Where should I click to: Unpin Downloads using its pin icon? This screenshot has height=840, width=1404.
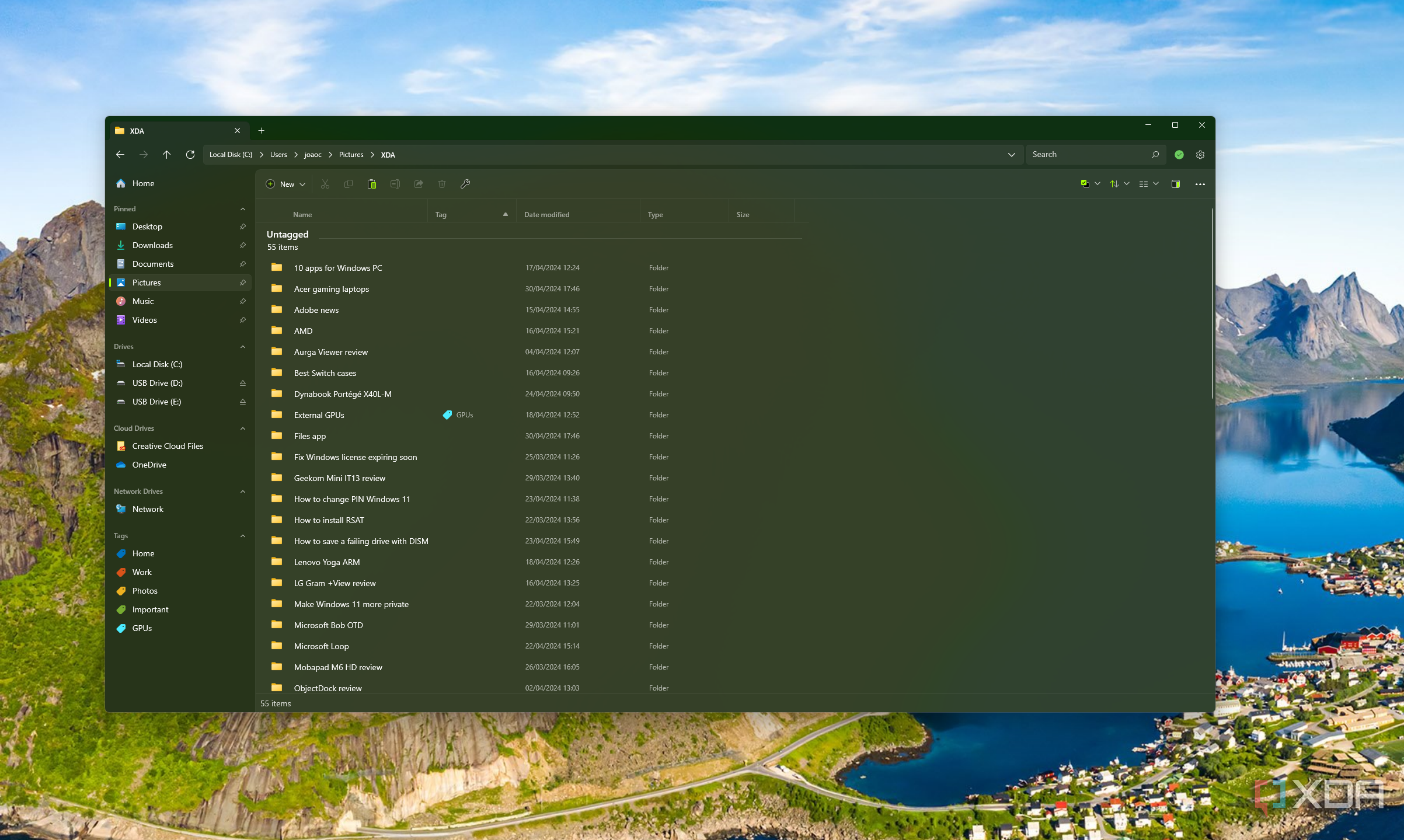click(243, 245)
